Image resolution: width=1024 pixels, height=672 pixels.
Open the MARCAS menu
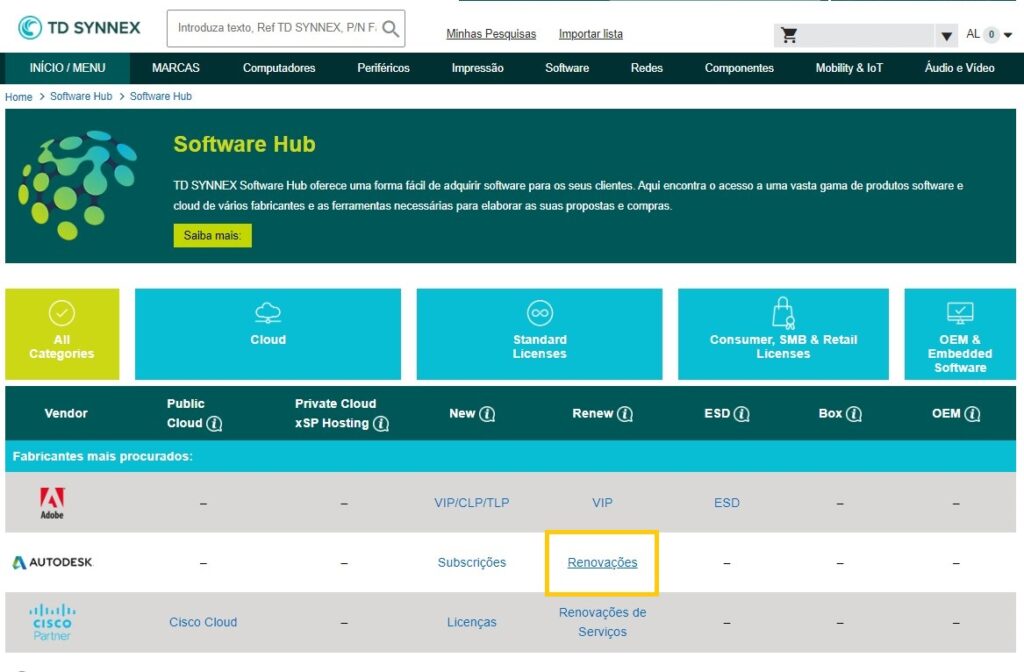click(176, 68)
